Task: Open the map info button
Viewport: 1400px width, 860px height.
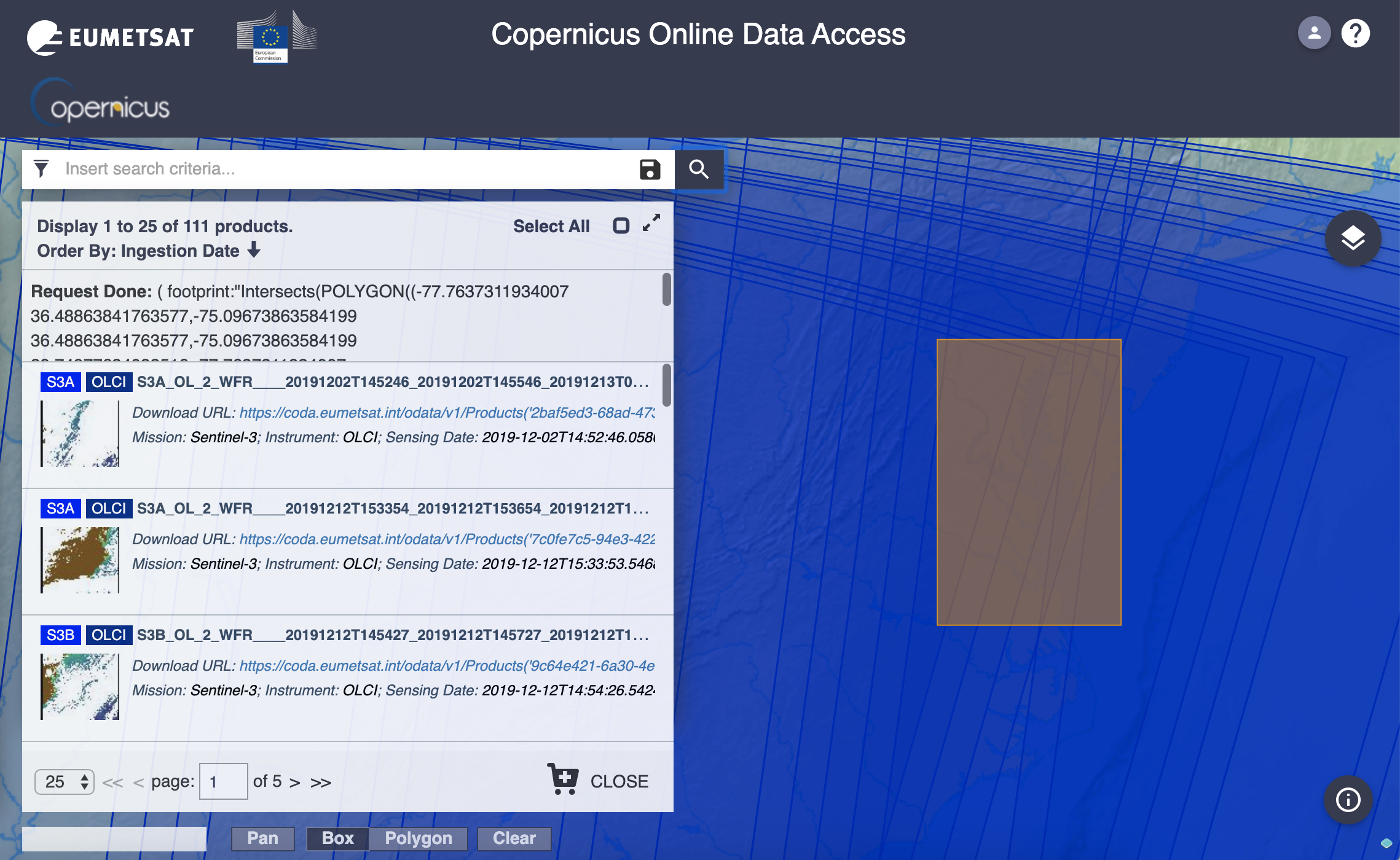Action: click(1348, 800)
